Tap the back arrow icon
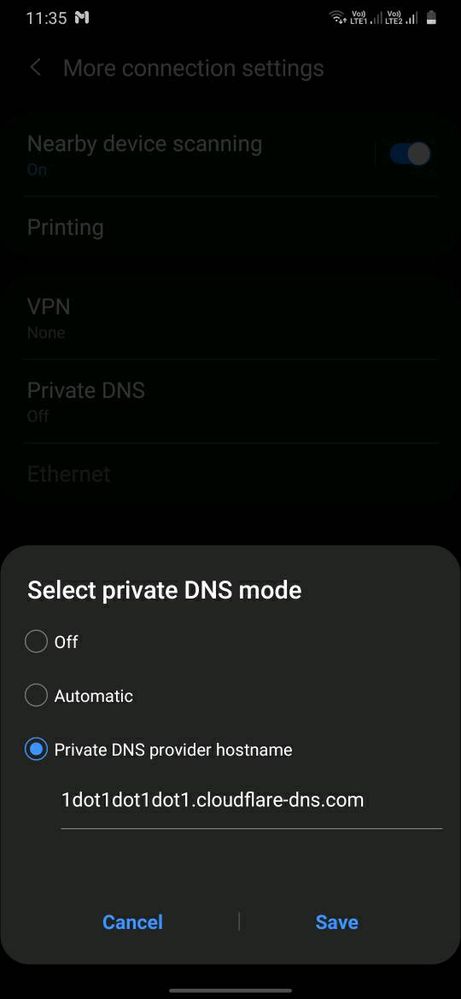Screen dimensions: 461x999 coord(36,68)
